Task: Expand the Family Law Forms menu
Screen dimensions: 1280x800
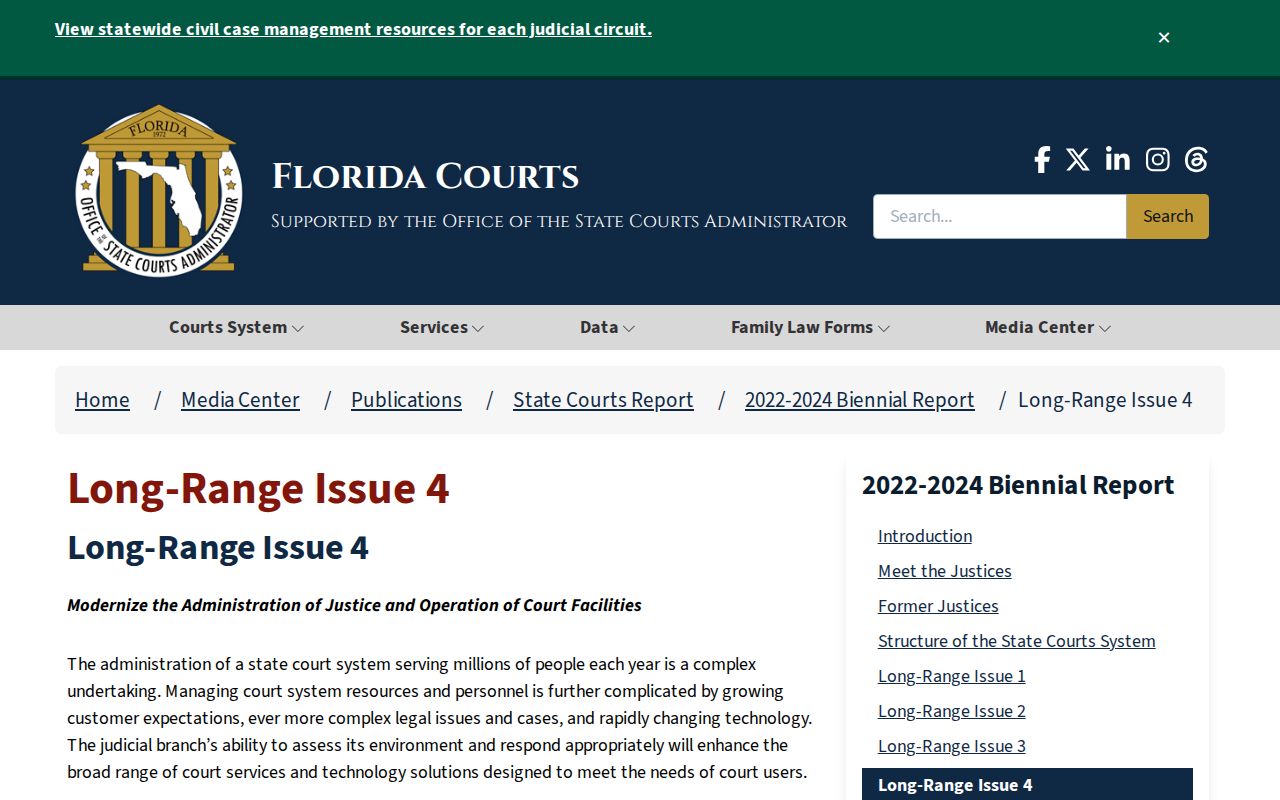Action: 810,327
